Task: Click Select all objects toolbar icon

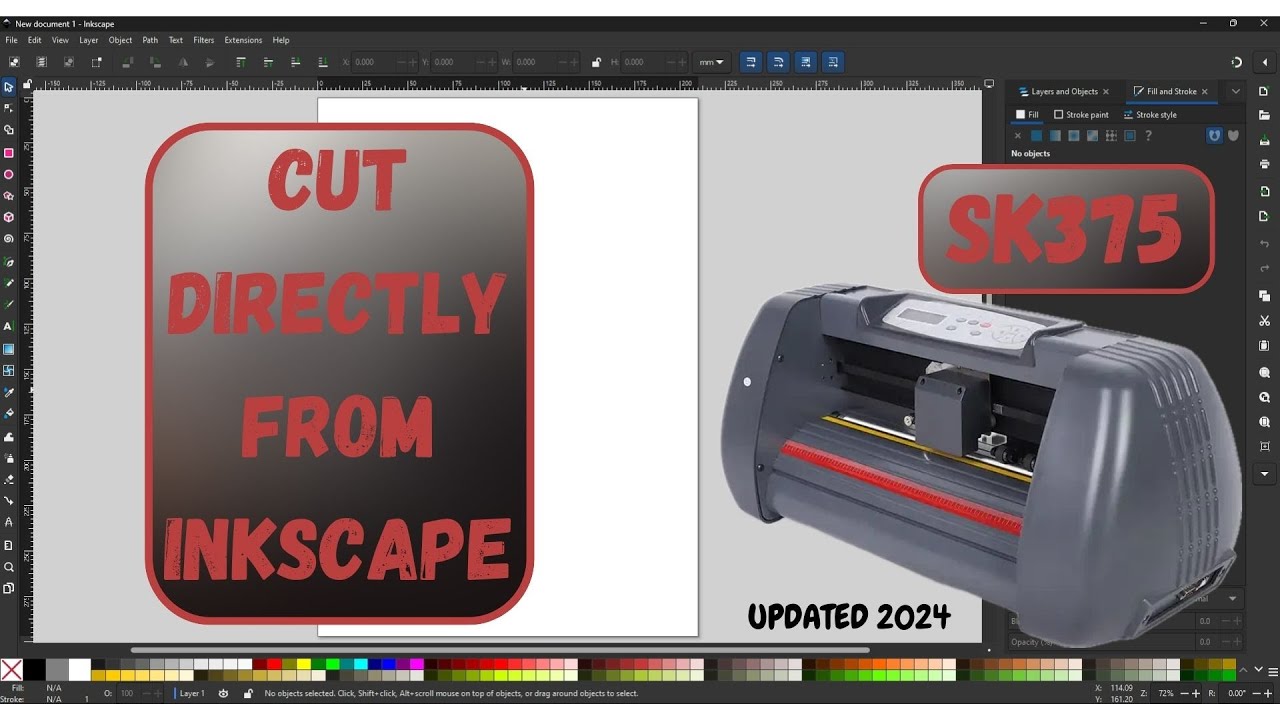Action: [x=14, y=62]
